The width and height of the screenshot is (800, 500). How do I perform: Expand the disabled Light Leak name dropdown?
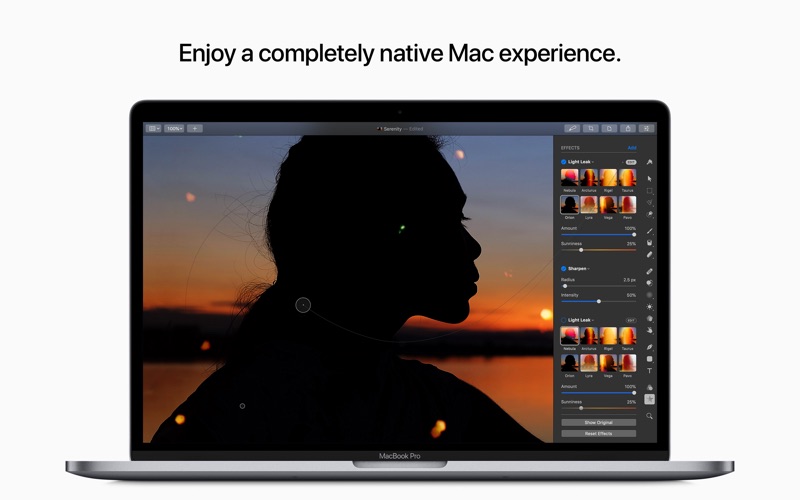tap(581, 320)
